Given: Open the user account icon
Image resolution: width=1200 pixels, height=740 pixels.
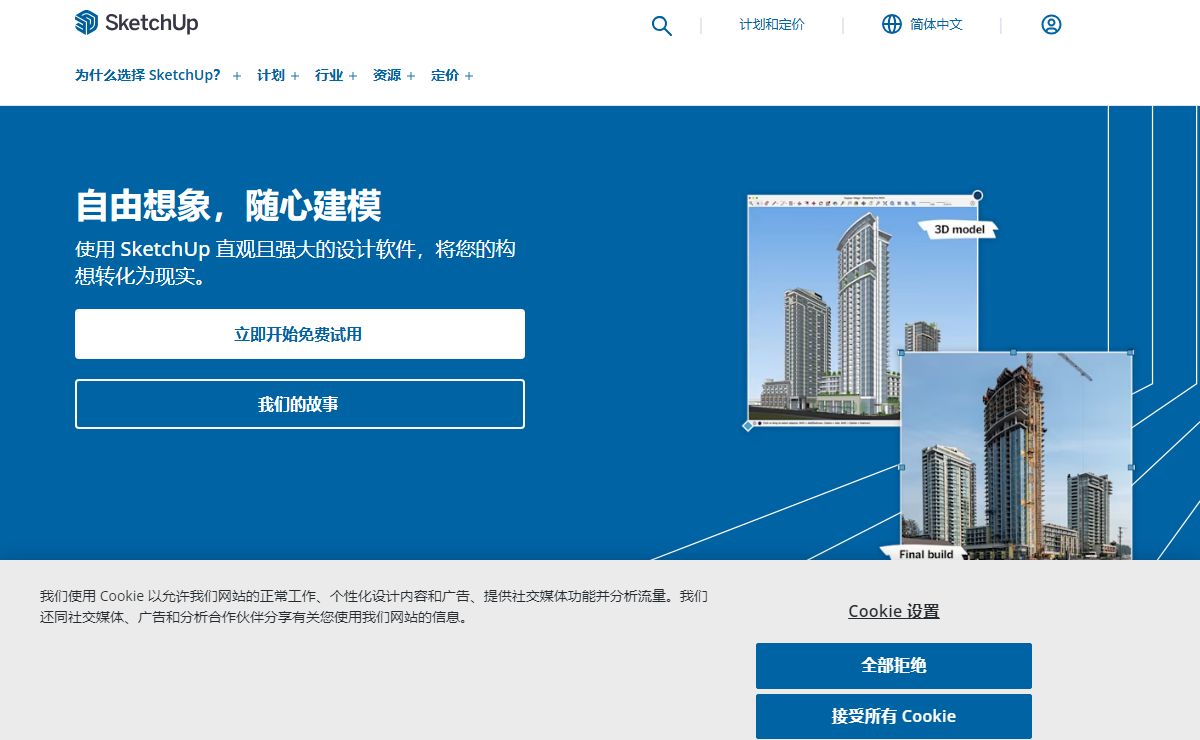Looking at the screenshot, I should tap(1051, 24).
